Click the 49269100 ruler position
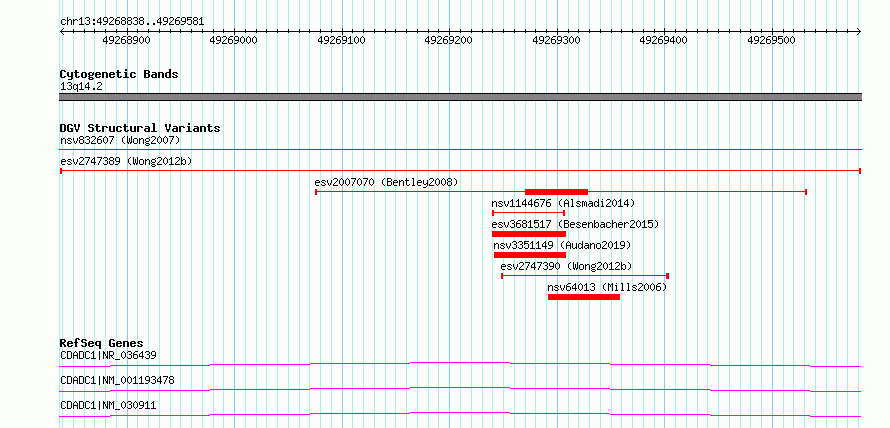890x428 pixels. (x=341, y=40)
